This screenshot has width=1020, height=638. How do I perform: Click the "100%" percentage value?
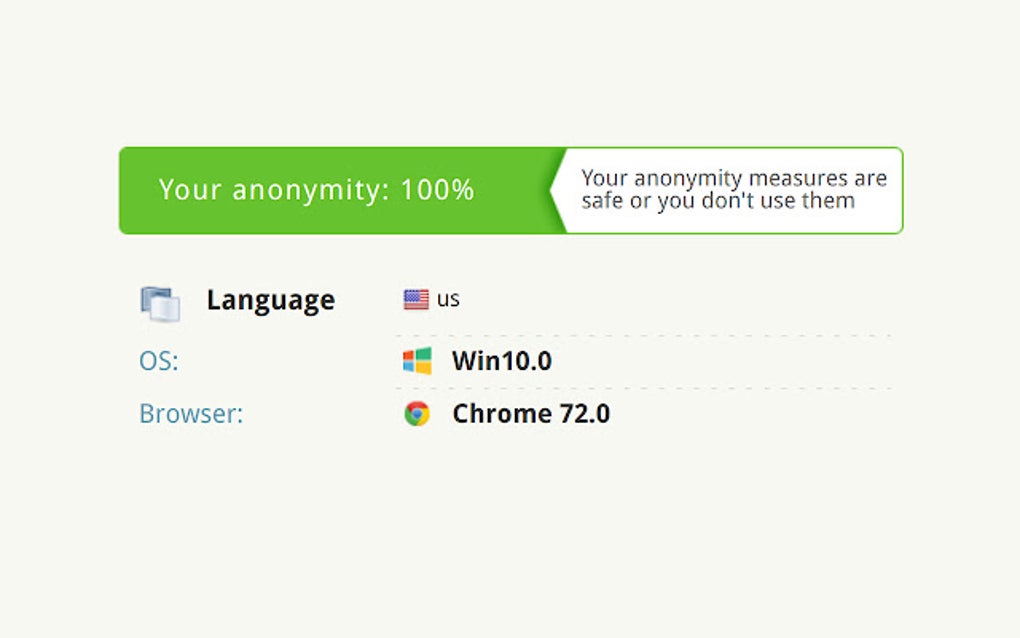coord(437,190)
